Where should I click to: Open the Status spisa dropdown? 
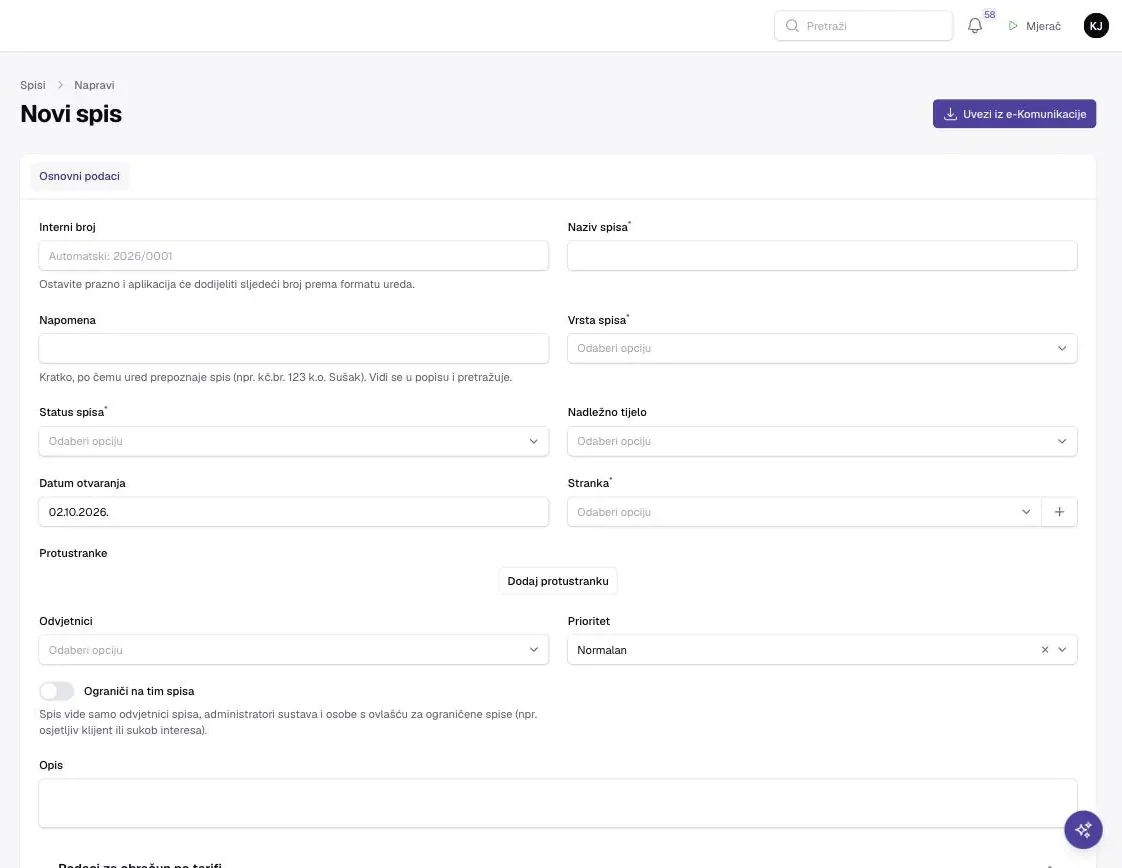[293, 441]
